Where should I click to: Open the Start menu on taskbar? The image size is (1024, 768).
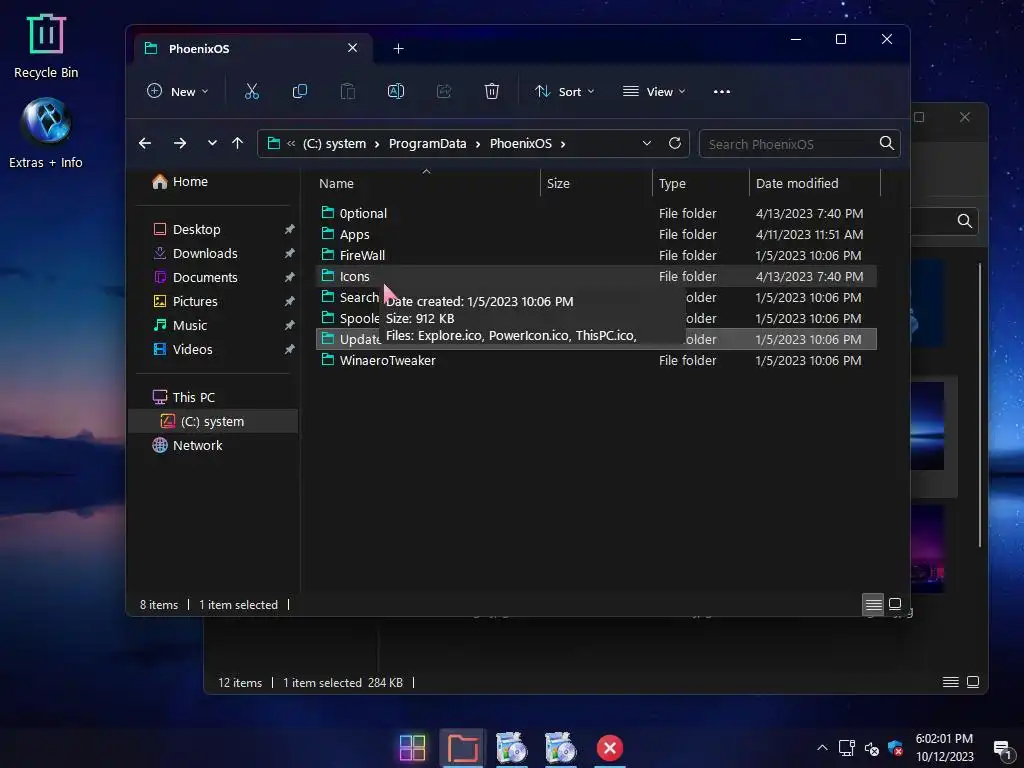tap(413, 748)
